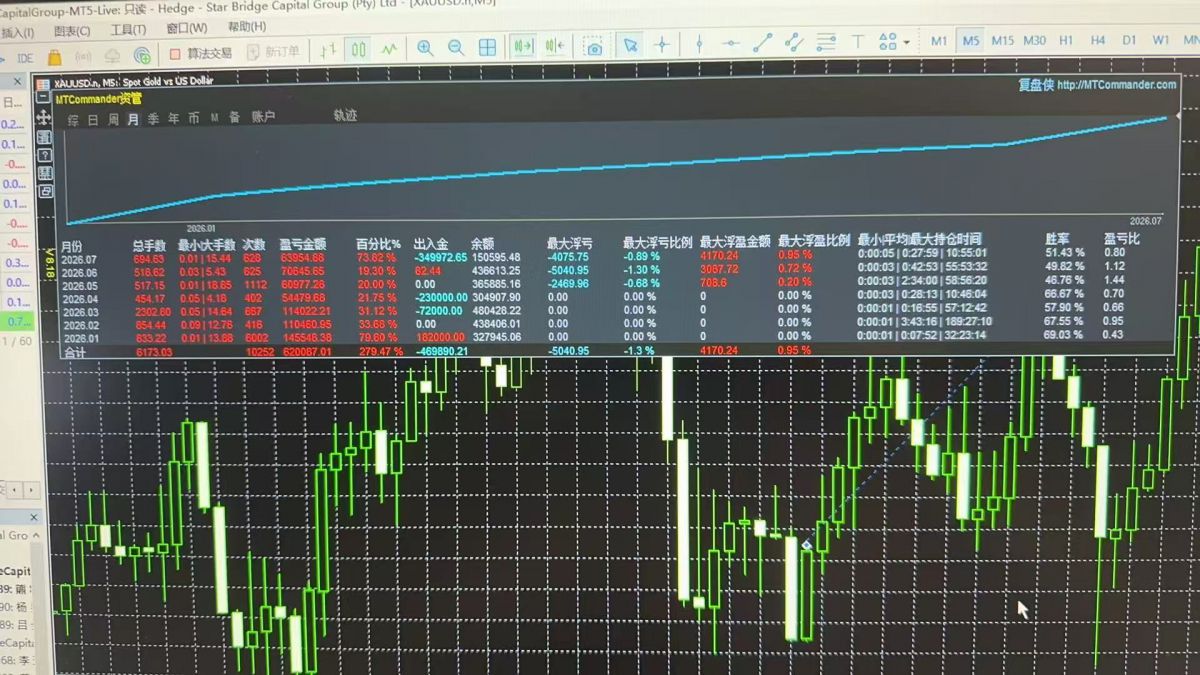Draw a horizontal line tool

[731, 44]
